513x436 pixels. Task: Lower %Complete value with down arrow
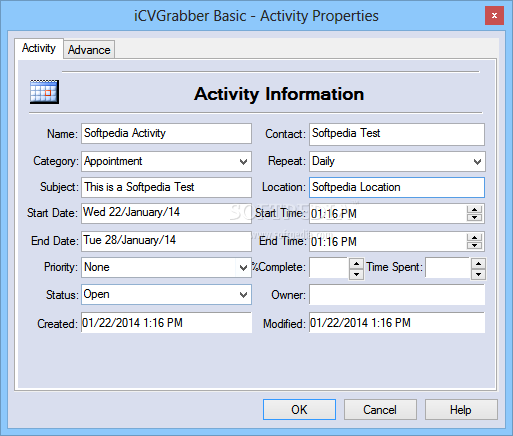[356, 274]
